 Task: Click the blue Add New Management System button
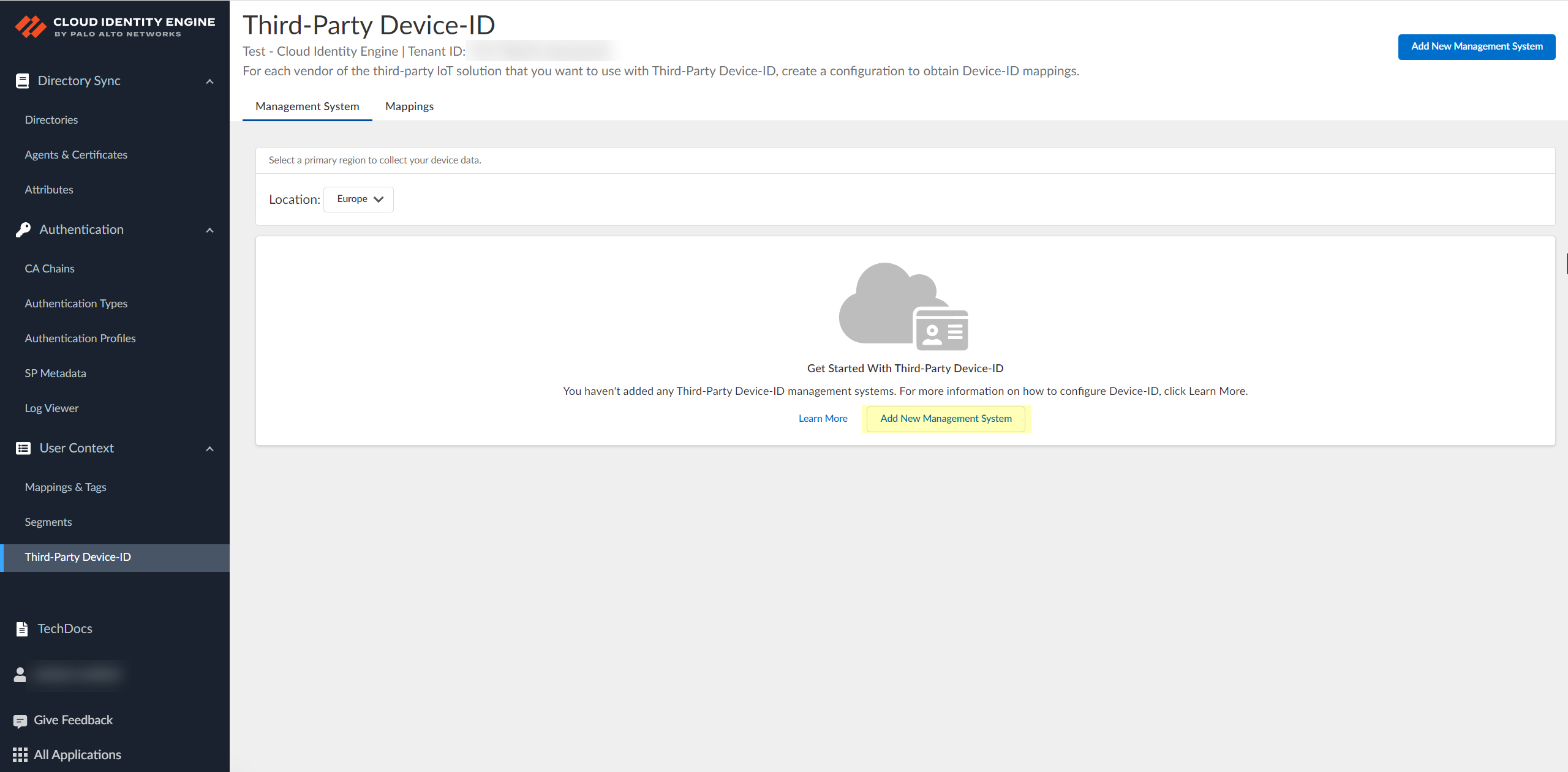(1476, 47)
